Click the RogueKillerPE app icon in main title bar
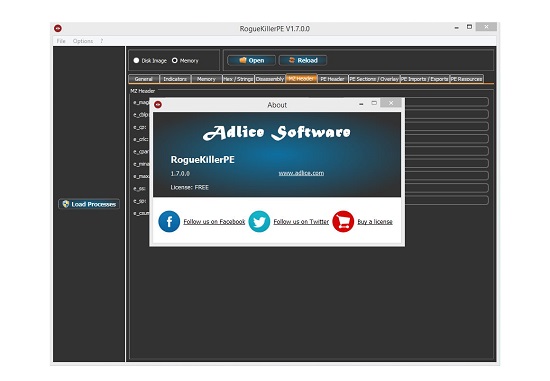The width and height of the screenshot is (550, 381). pyautogui.click(x=58, y=28)
